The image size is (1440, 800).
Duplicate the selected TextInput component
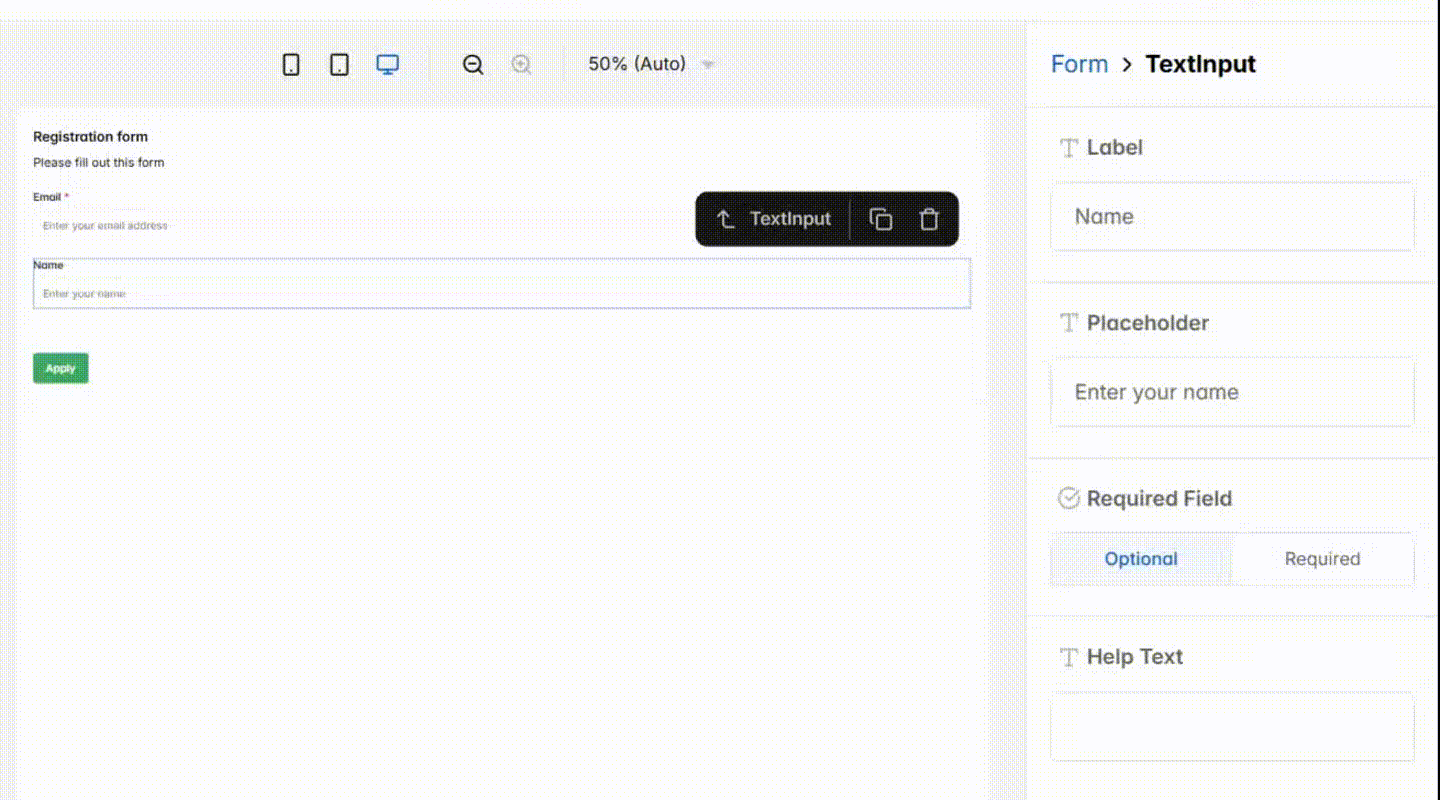pyautogui.click(x=880, y=219)
